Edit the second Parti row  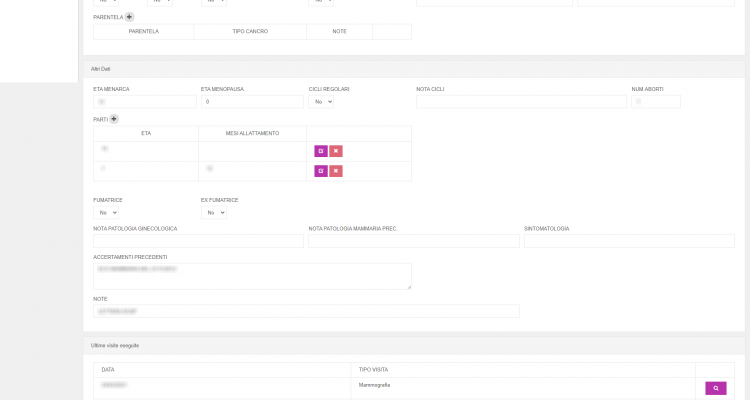pos(321,171)
